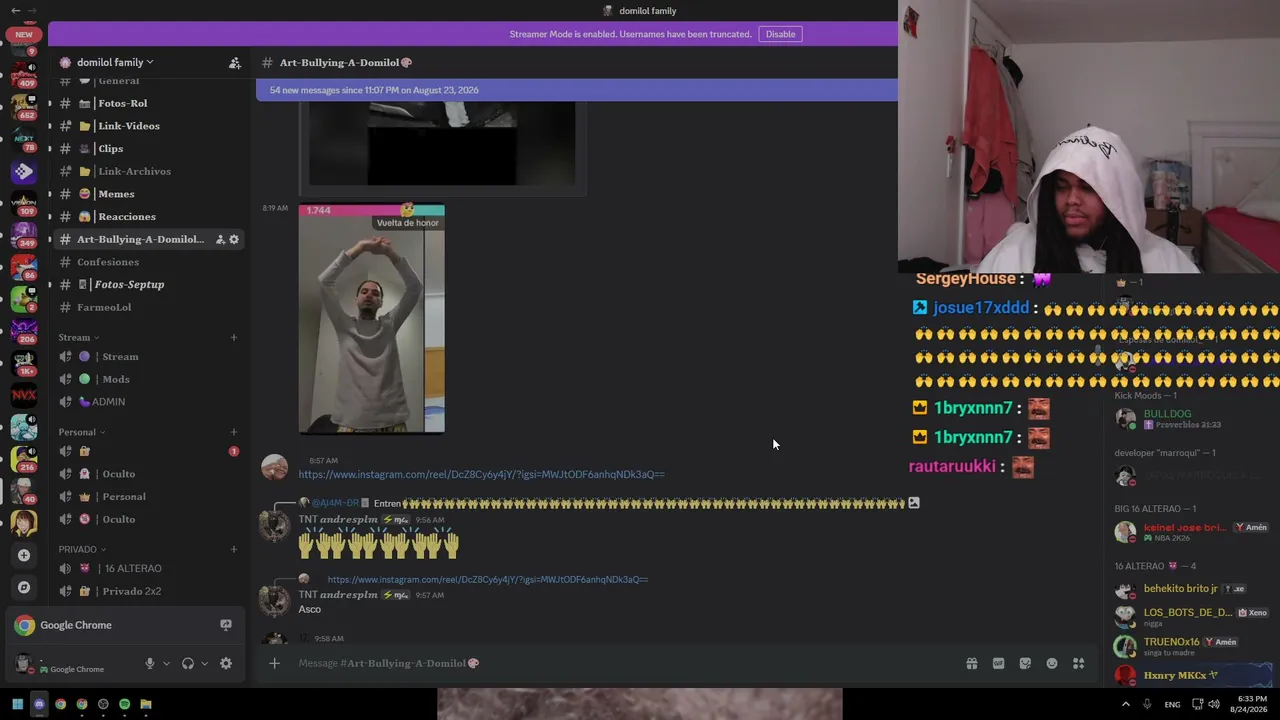The height and width of the screenshot is (720, 1280).
Task: Focus the Message #Art-Bullying-A-Domilol input box
Action: click(x=620, y=663)
